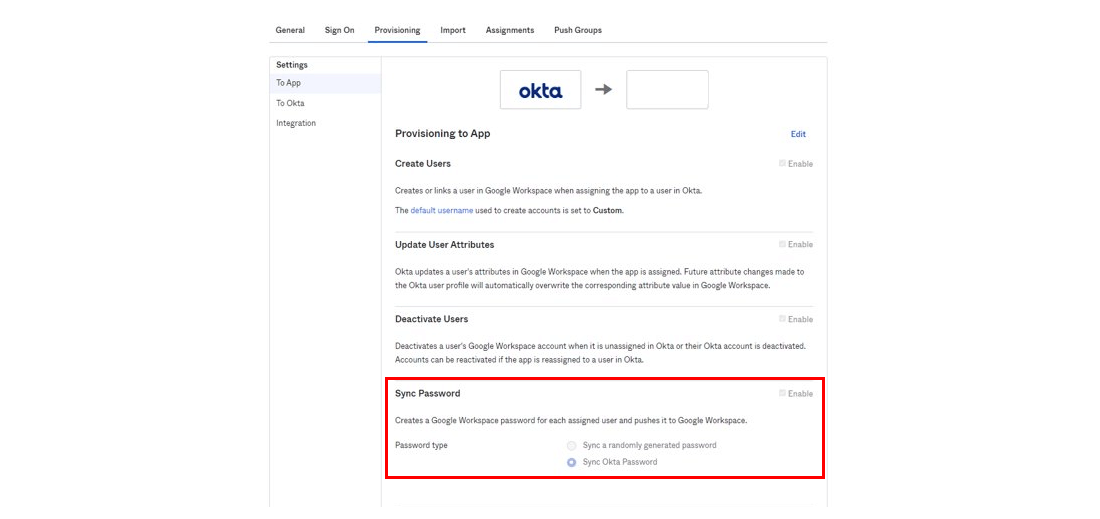Open Integration settings in sidebar
The height and width of the screenshot is (519, 1100).
(x=326, y=123)
